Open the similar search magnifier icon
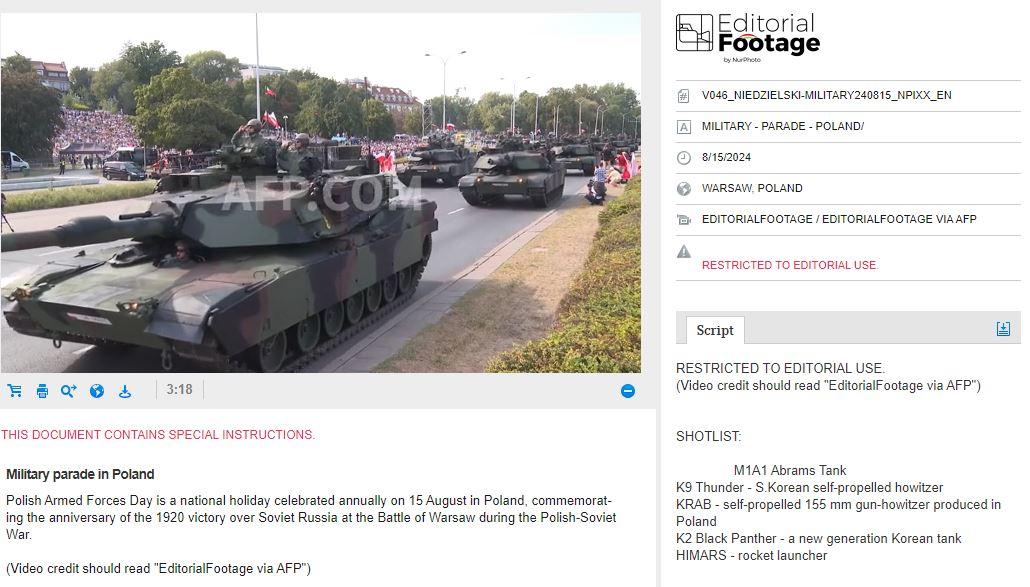 coord(68,391)
